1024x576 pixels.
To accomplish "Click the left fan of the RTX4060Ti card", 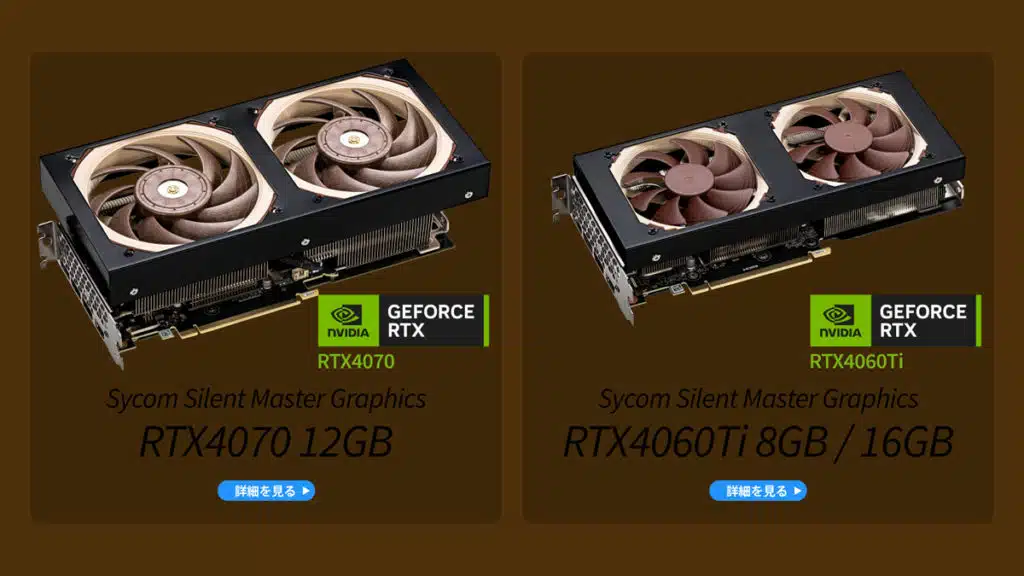I will (x=689, y=178).
